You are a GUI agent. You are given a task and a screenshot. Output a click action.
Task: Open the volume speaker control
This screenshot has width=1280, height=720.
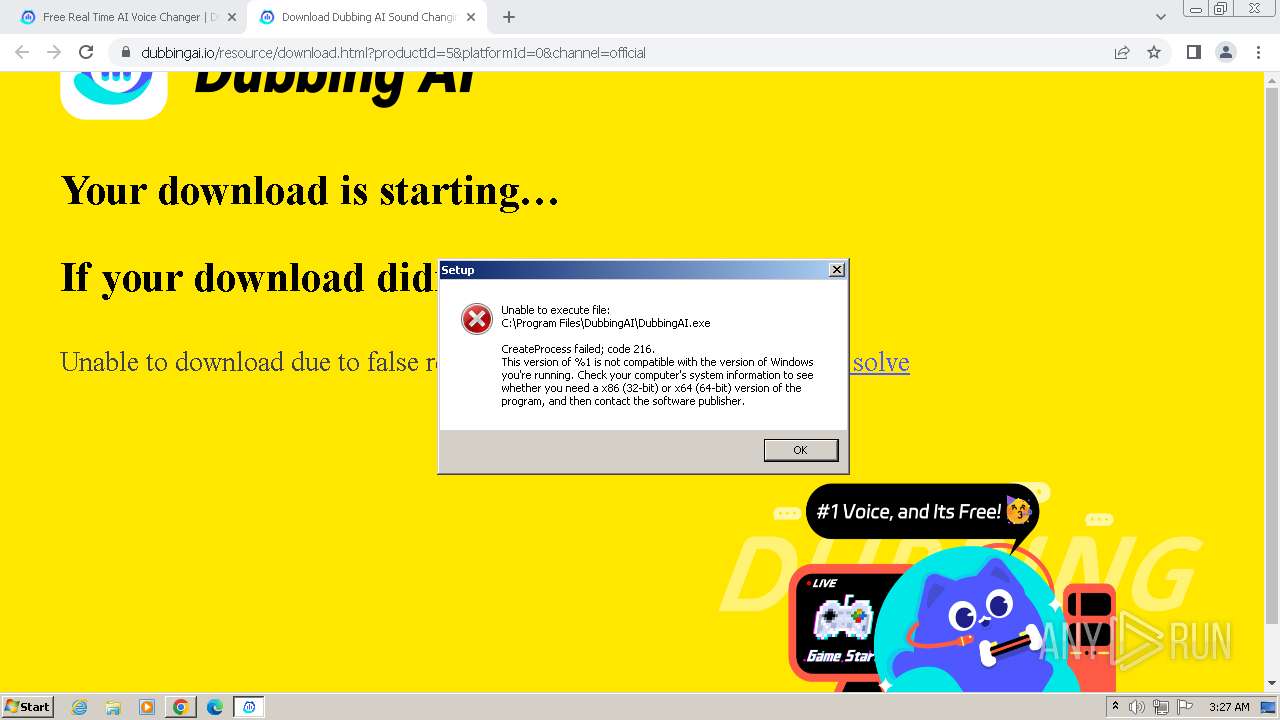click(x=1136, y=707)
